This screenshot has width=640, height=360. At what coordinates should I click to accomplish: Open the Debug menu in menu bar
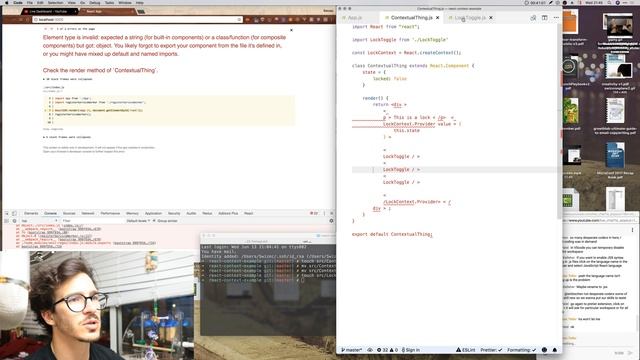tap(95, 3)
